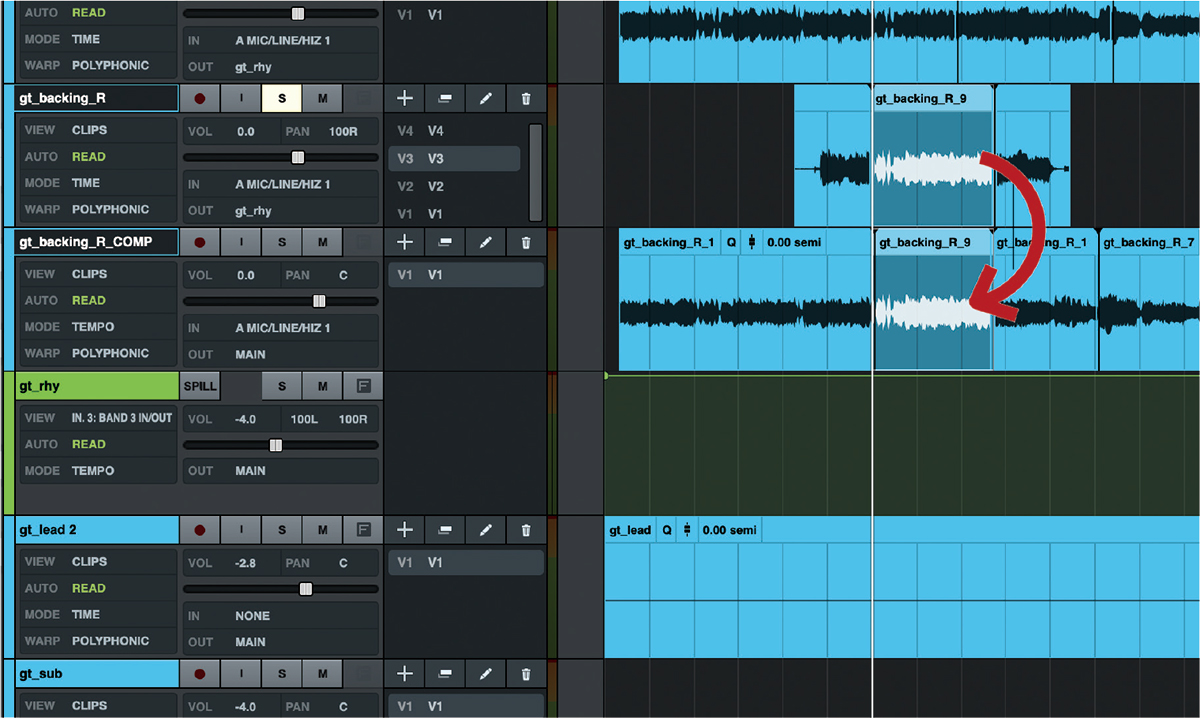
Task: Duplicate the version on gt_lead 2
Action: coord(445,530)
